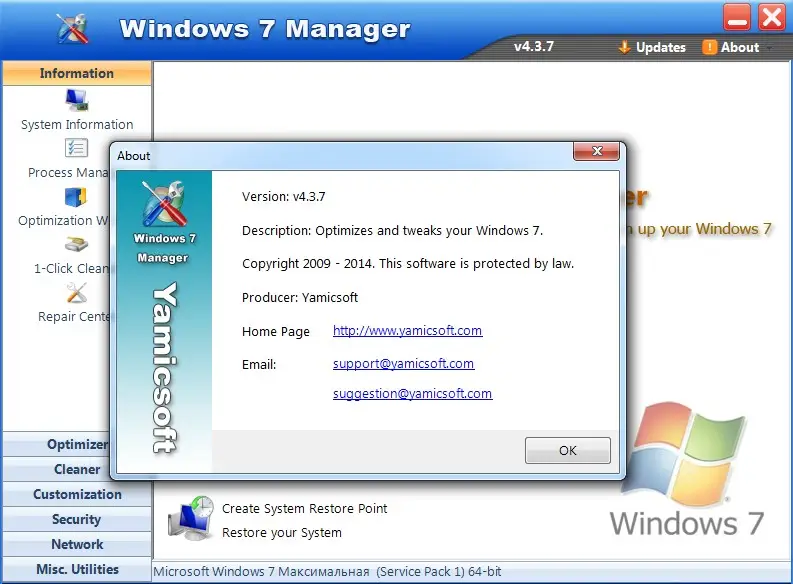Close the Windows 7 Manager main window
Viewport: 793px width, 584px height.
(x=771, y=17)
